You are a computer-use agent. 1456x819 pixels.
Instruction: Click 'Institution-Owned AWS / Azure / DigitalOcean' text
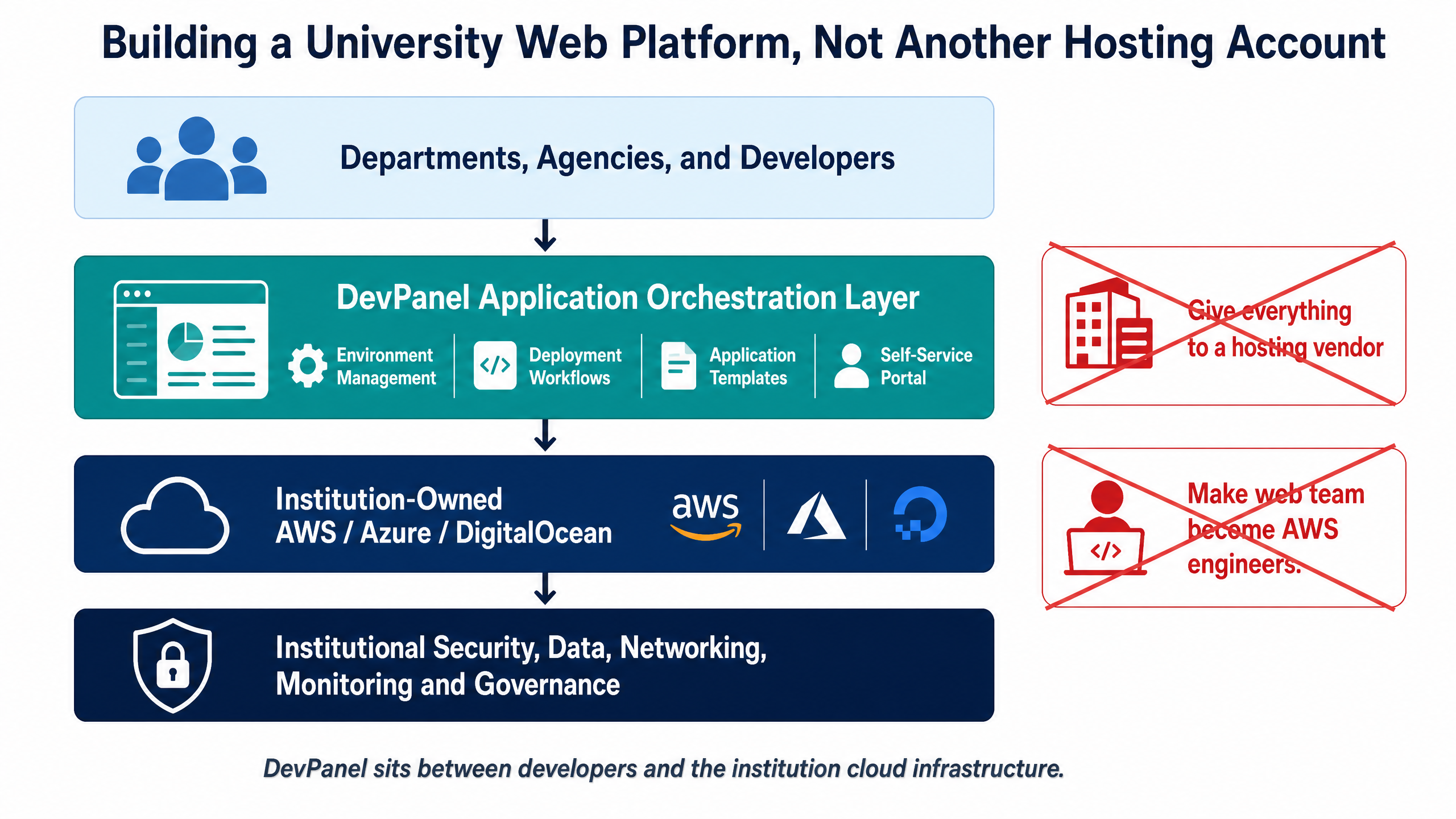(x=444, y=516)
